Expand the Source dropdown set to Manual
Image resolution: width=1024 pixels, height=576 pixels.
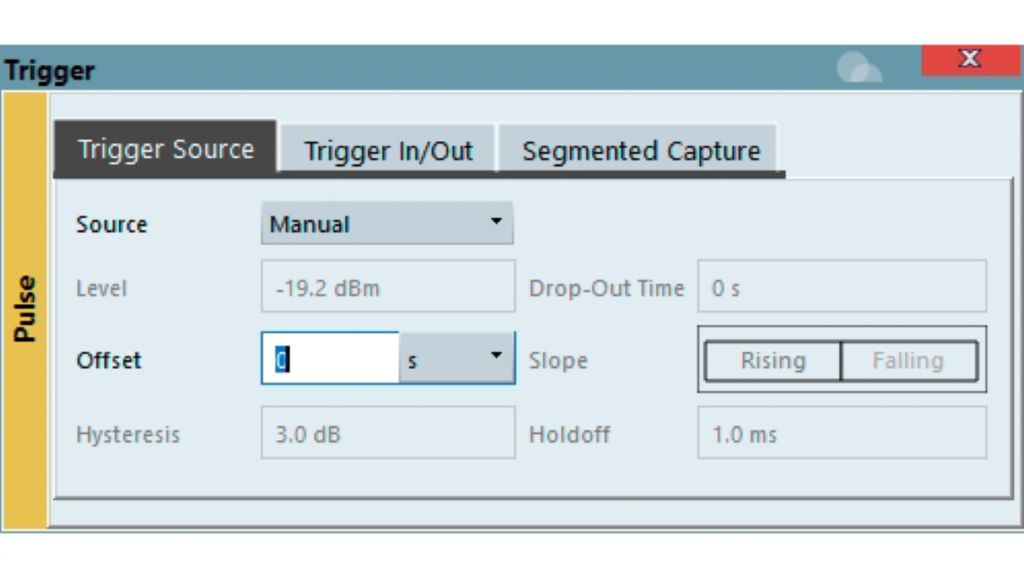coord(387,224)
